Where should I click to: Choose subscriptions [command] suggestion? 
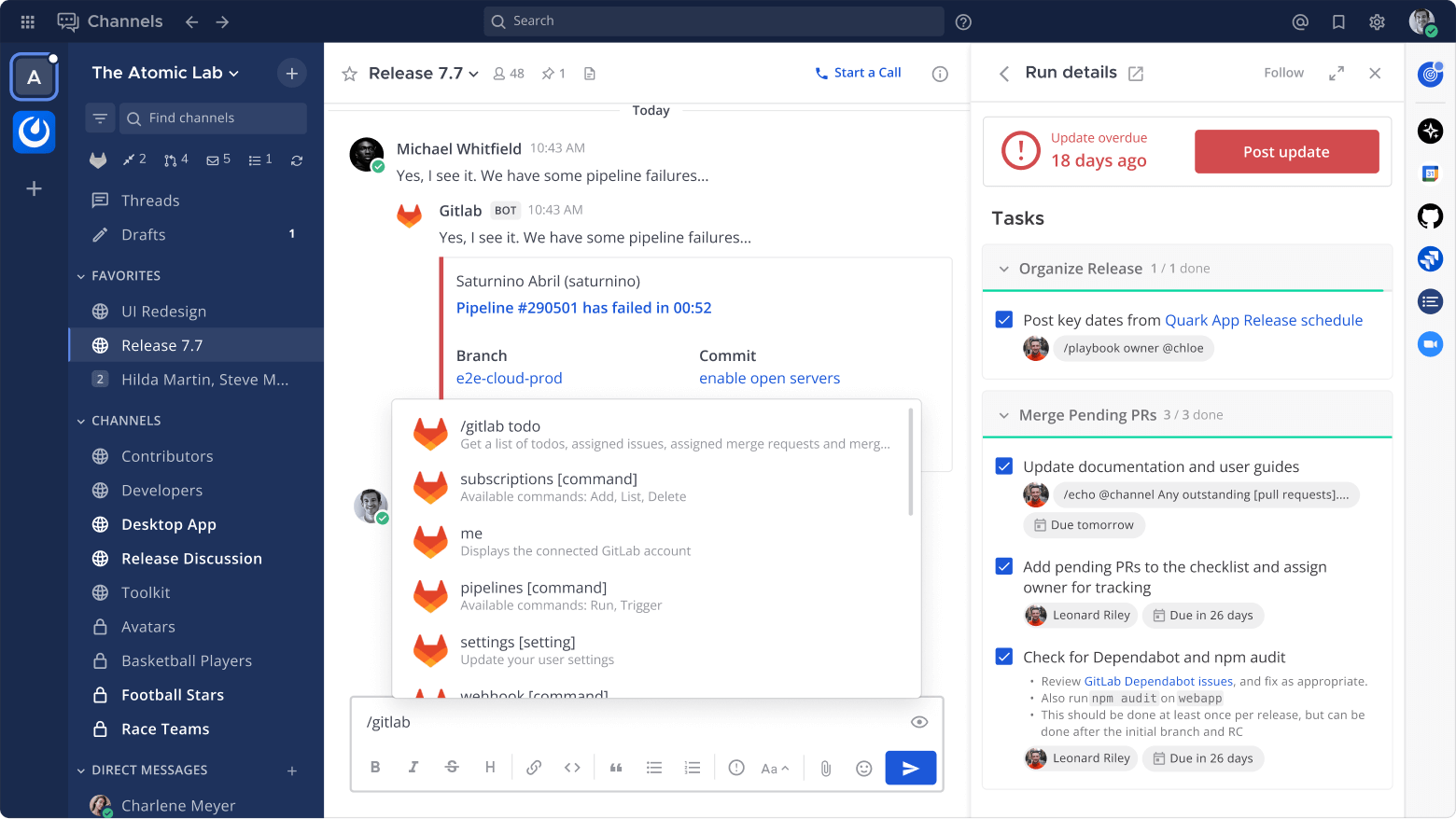click(651, 487)
